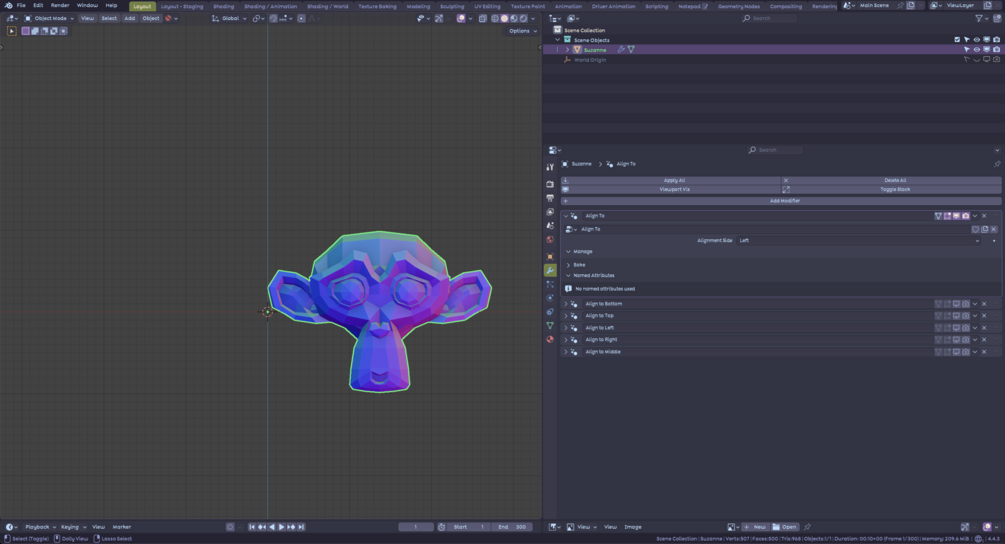1005x544 pixels.
Task: Click modifier icon next to Suzanne in outliner
Action: [x=621, y=49]
